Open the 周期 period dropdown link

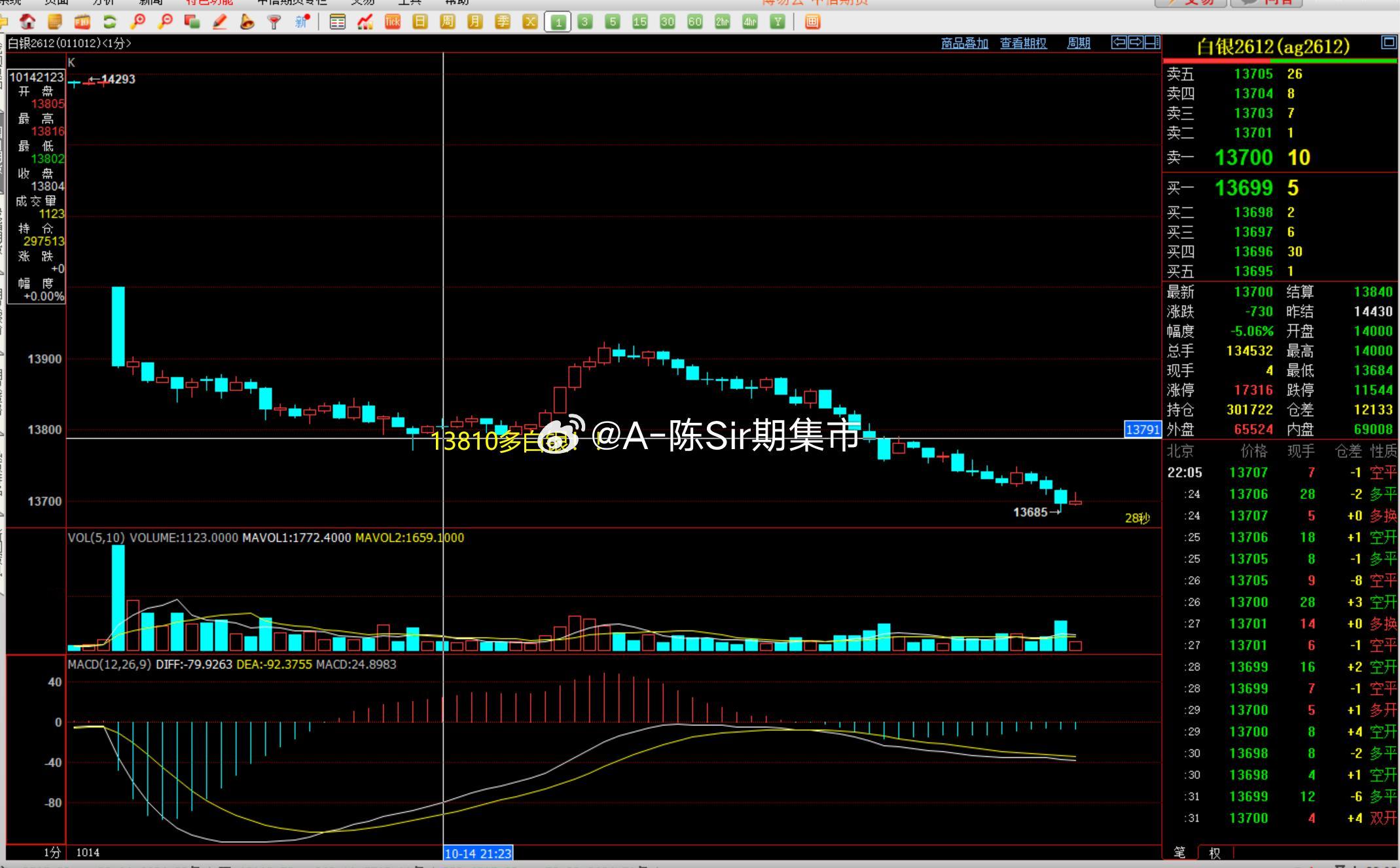[x=1079, y=43]
